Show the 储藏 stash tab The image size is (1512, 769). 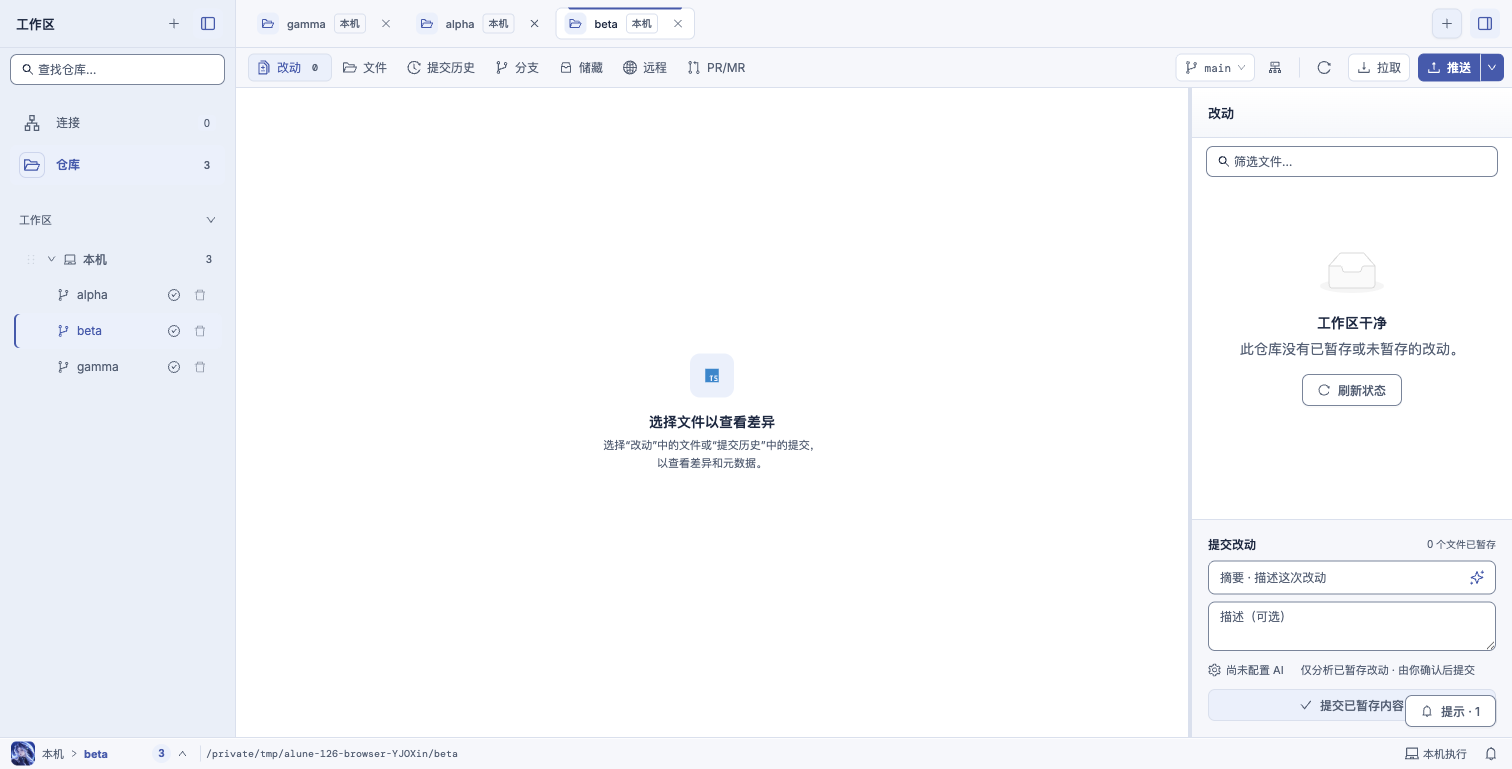coord(581,68)
